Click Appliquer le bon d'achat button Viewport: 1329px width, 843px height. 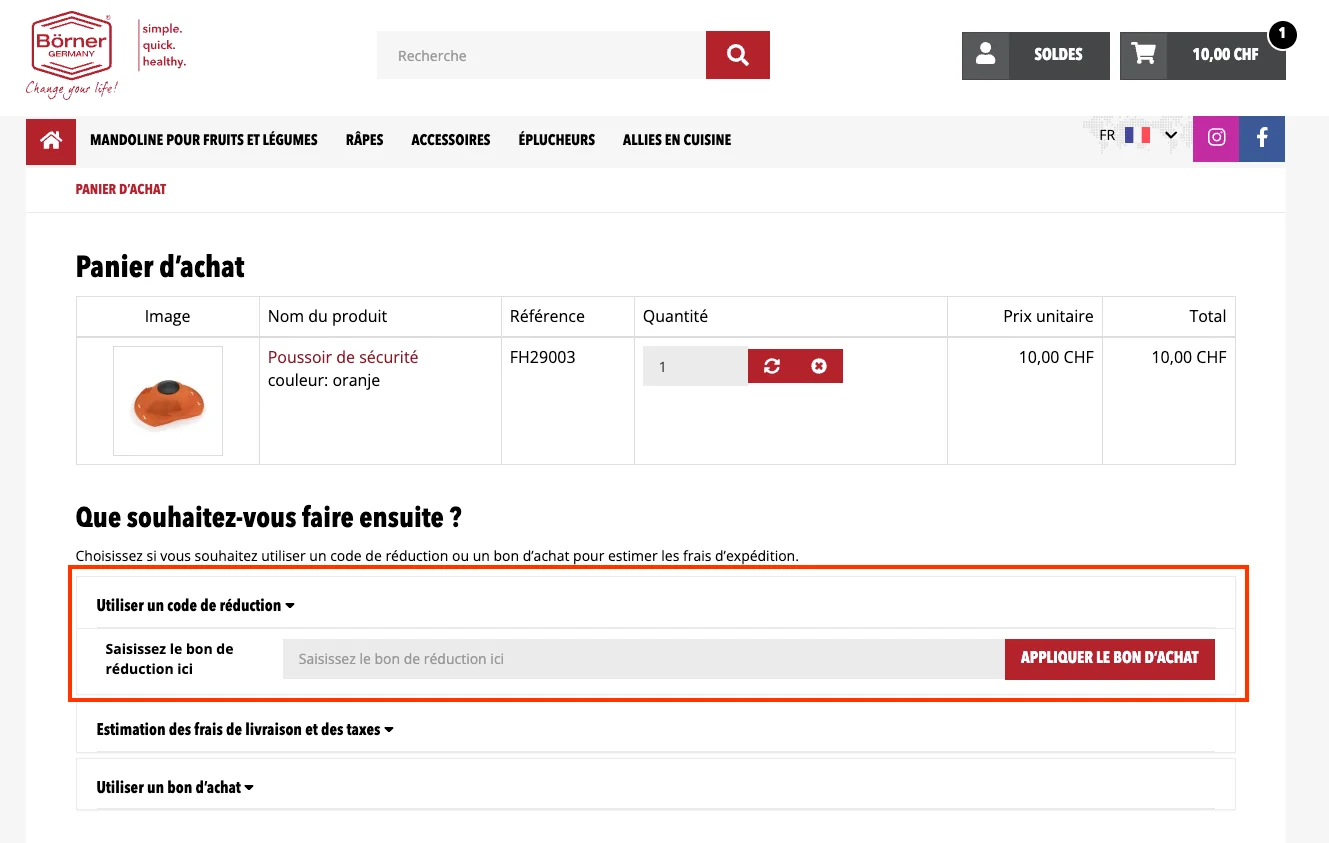[1109, 658]
